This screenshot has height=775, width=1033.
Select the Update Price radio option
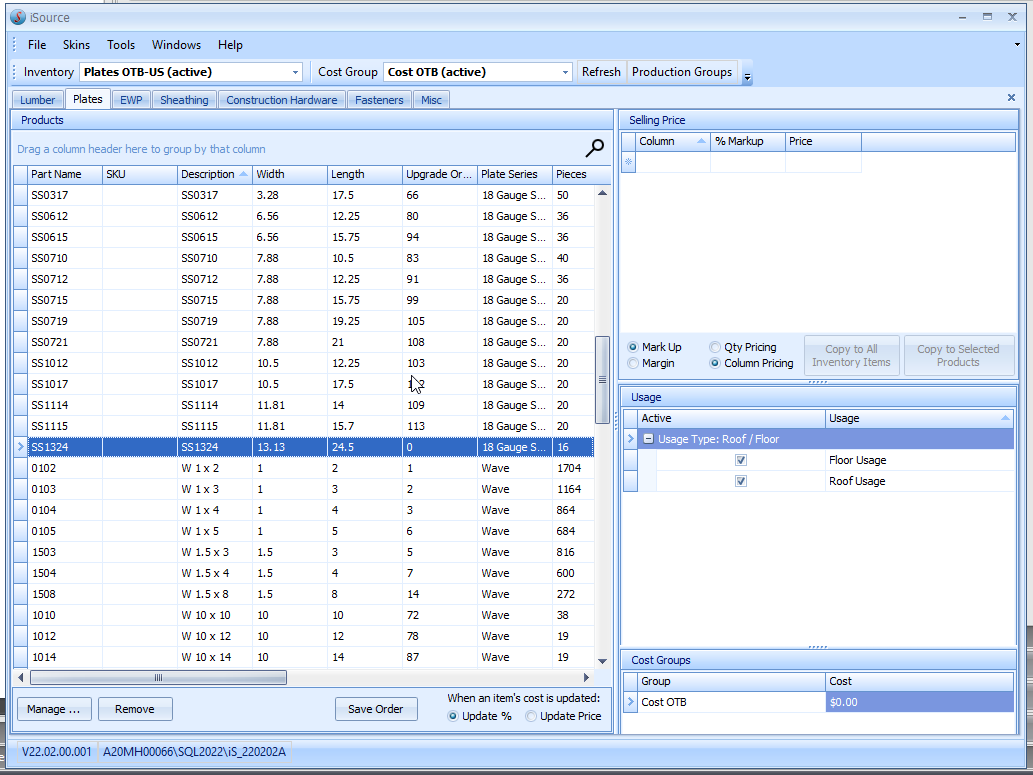(531, 716)
